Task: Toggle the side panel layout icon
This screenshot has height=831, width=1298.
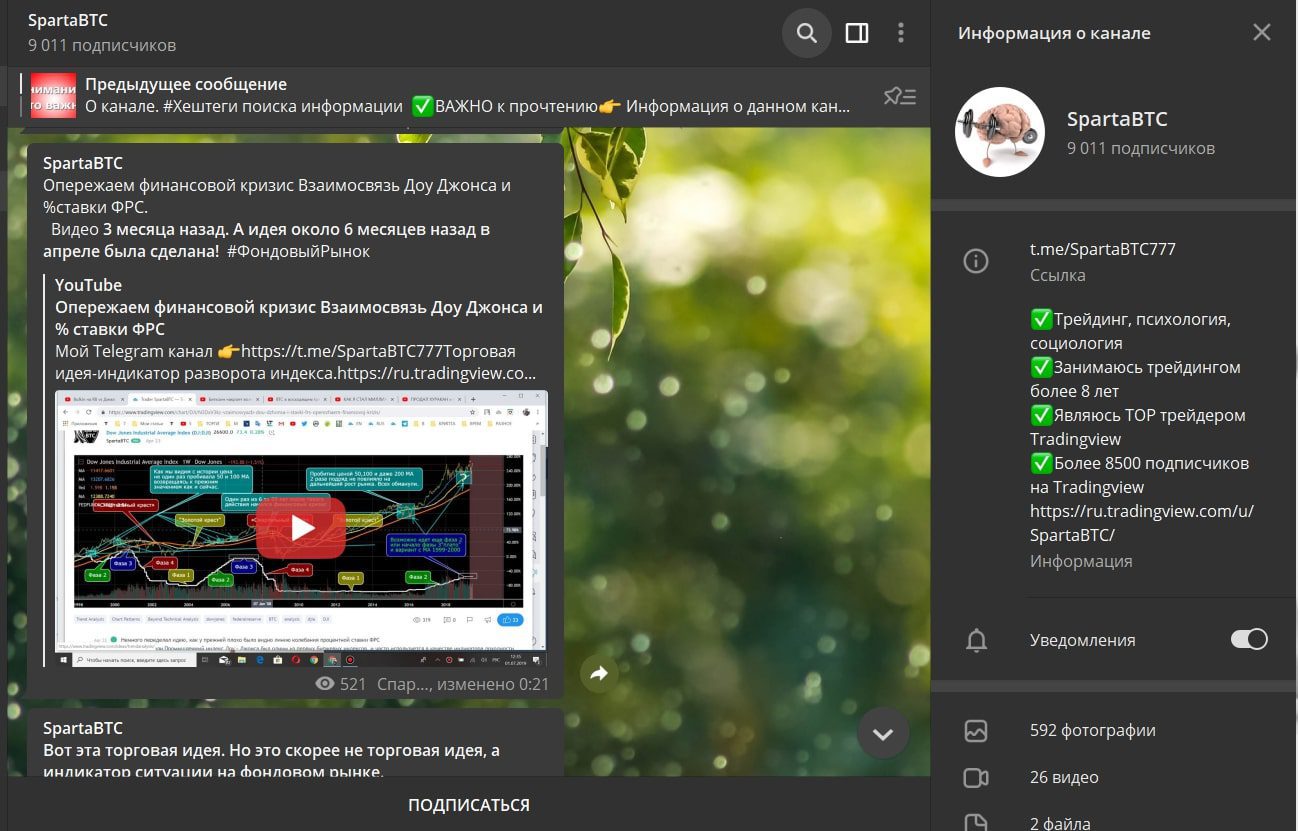Action: pos(857,33)
